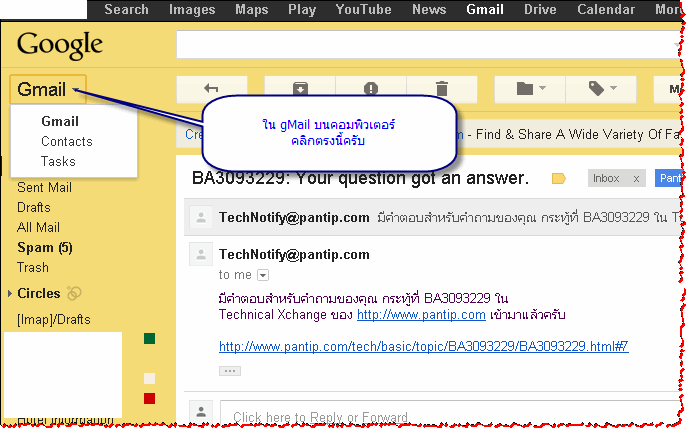Image resolution: width=686 pixels, height=428 pixels.
Task: Open the Gmail dropdown switcher
Action: 48,89
